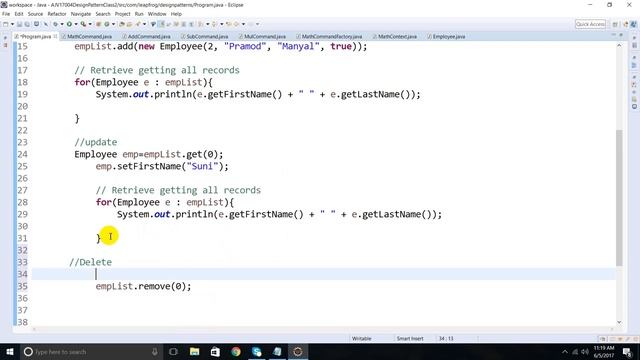Expand the Run dropdown arrow
Viewport: 640px width, 360px height.
click(76, 24)
